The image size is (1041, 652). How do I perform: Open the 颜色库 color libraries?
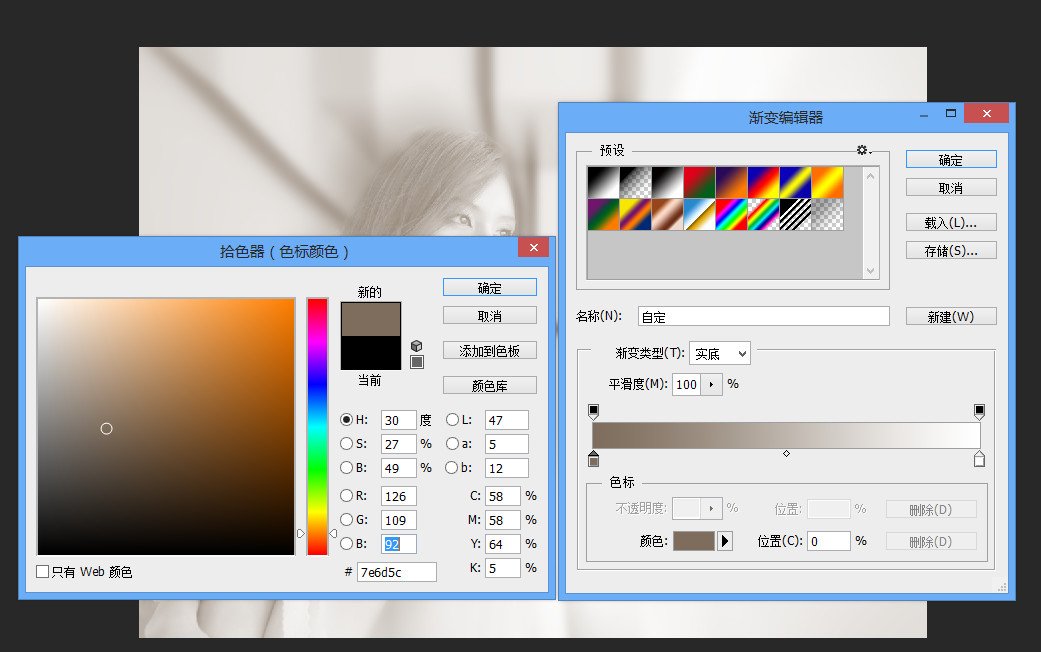[489, 384]
